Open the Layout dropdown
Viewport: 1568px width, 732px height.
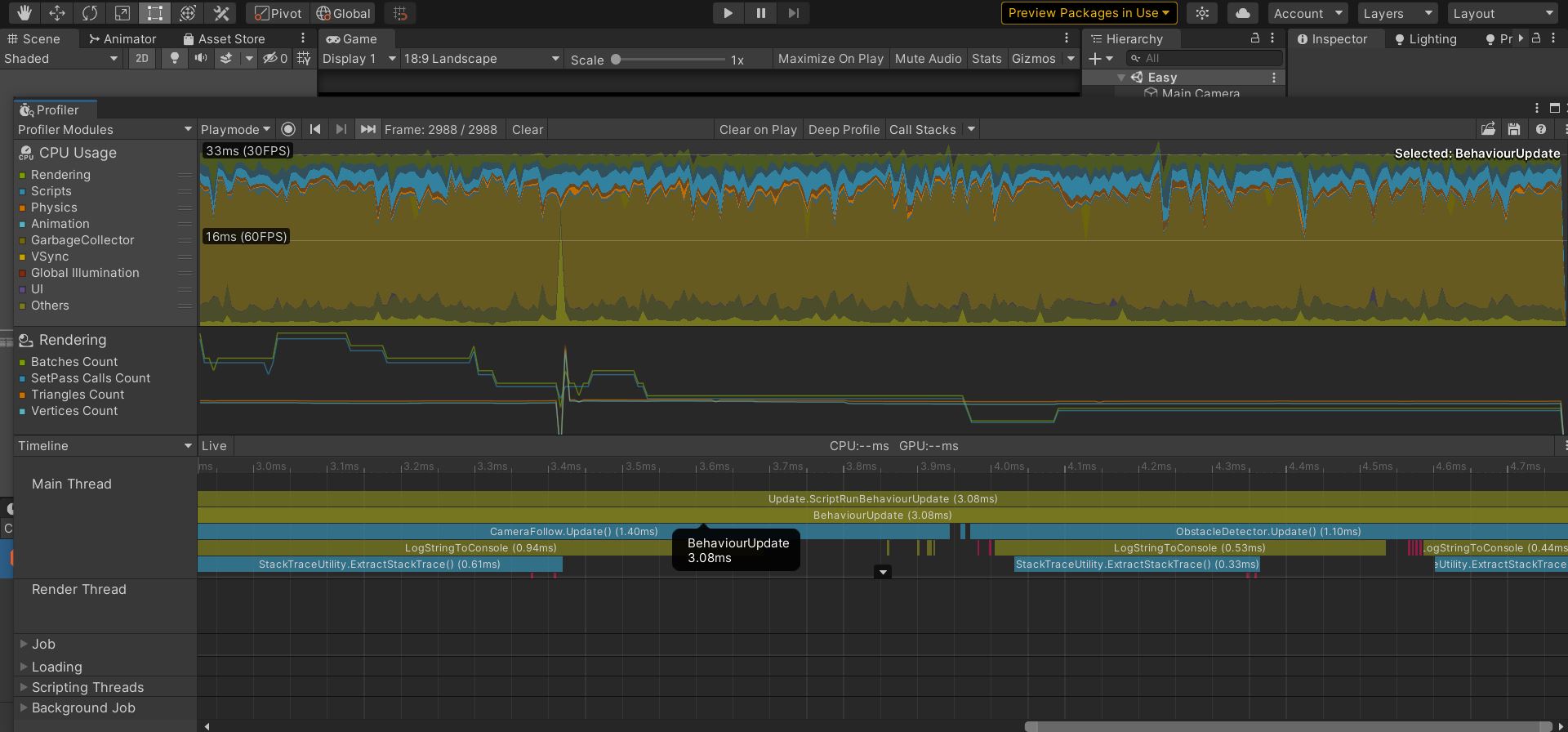1503,13
